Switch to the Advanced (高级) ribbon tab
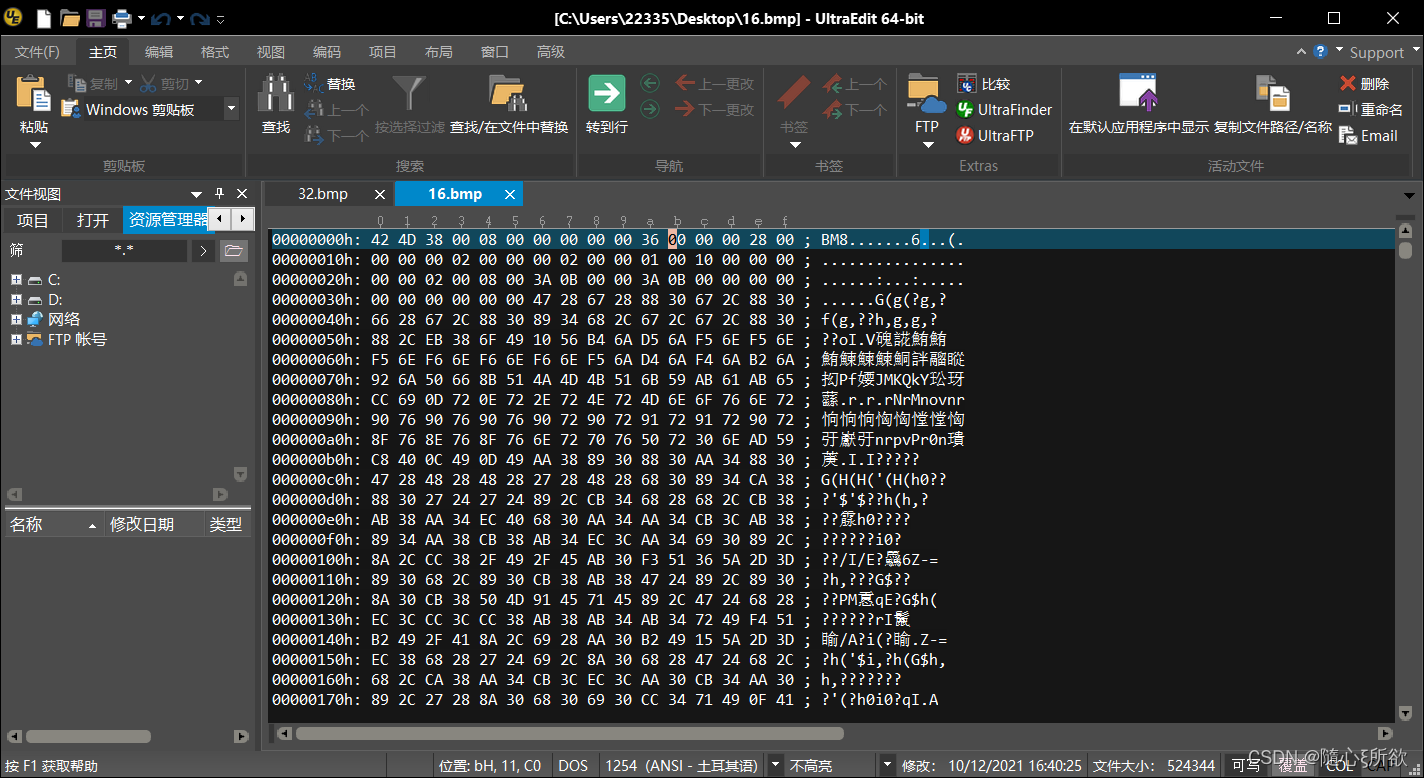The image size is (1424, 778). click(x=551, y=52)
